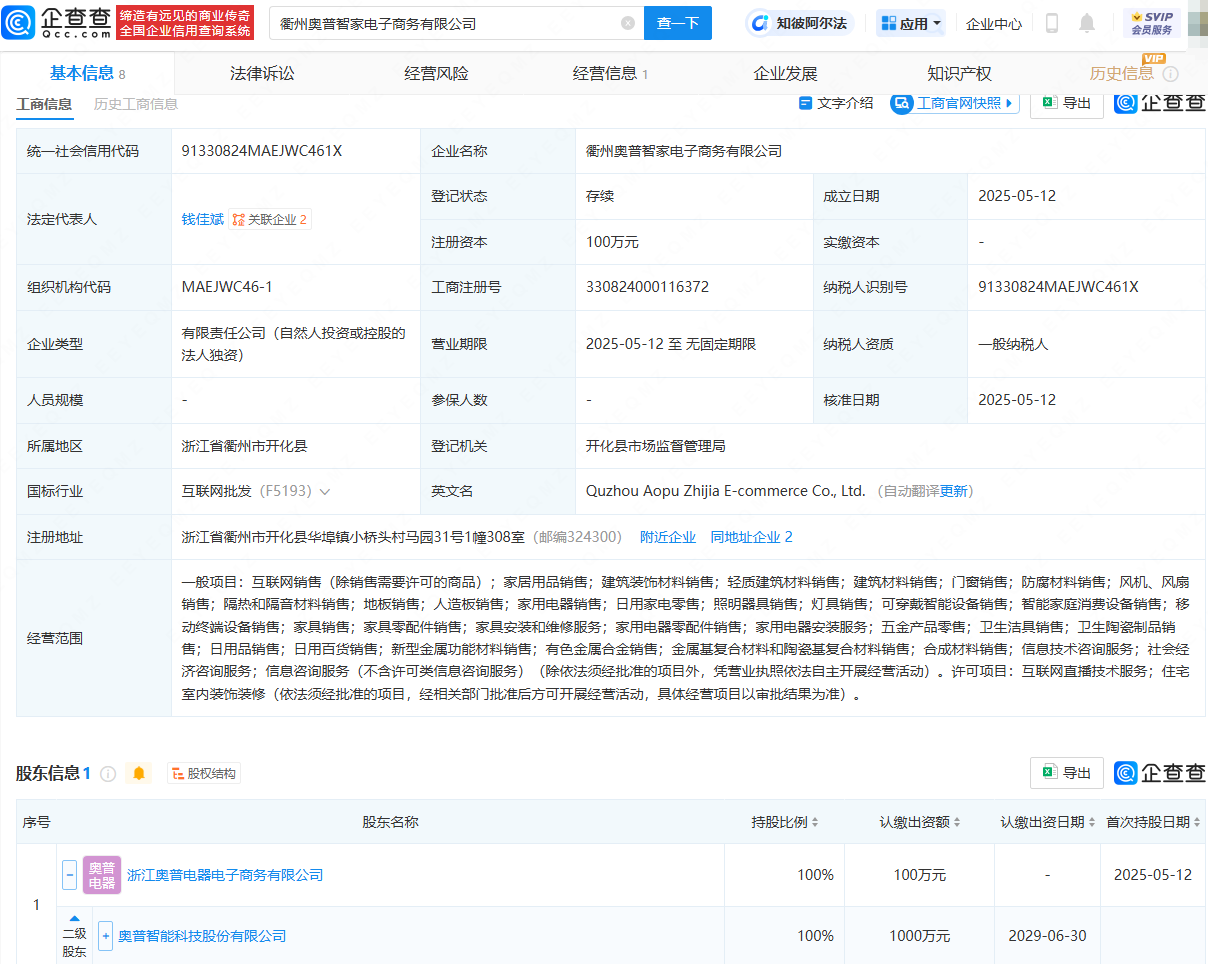Switch to 经营风险 tab
This screenshot has width=1208, height=964.
point(436,74)
